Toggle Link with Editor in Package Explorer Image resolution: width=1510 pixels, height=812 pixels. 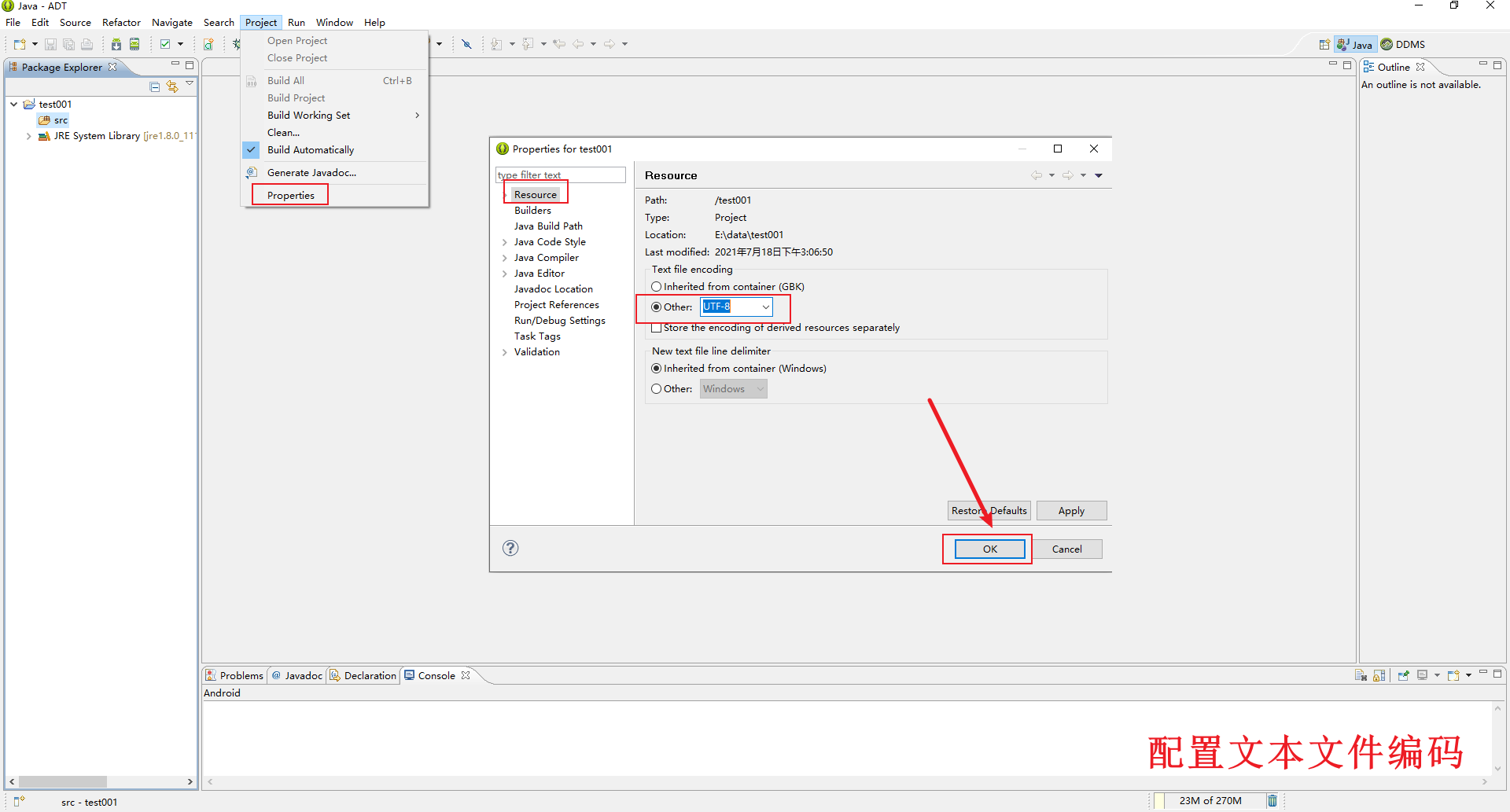pyautogui.click(x=172, y=86)
